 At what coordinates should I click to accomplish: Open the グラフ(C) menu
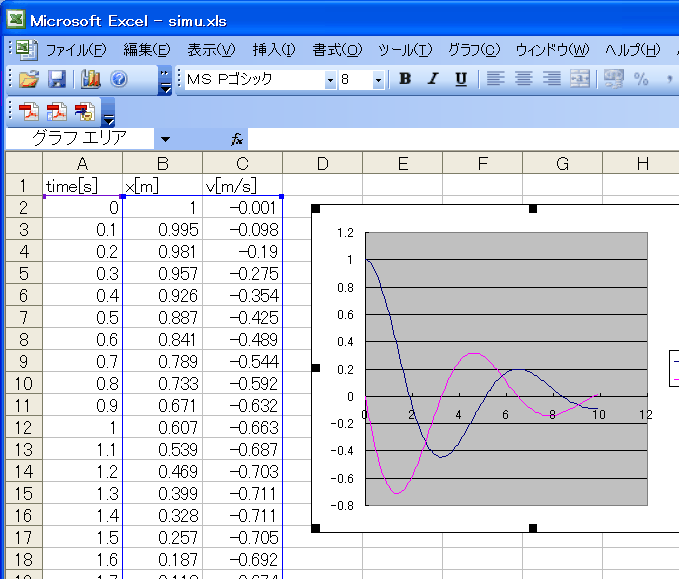point(474,50)
